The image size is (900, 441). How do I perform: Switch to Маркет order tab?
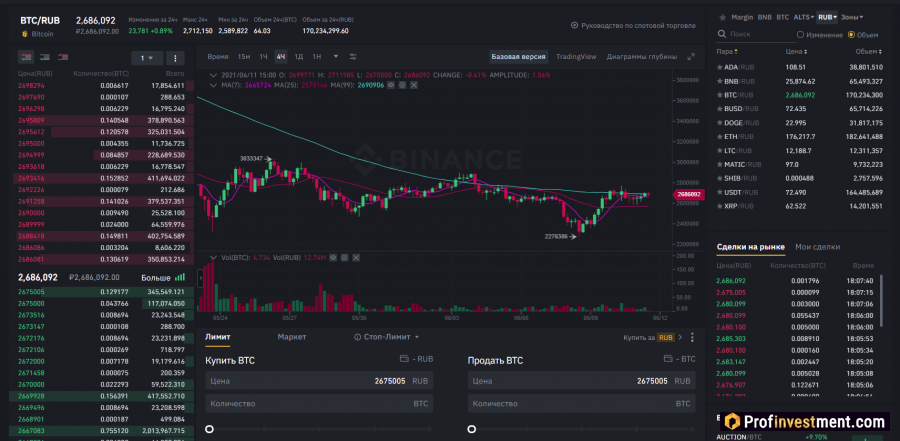click(x=292, y=337)
